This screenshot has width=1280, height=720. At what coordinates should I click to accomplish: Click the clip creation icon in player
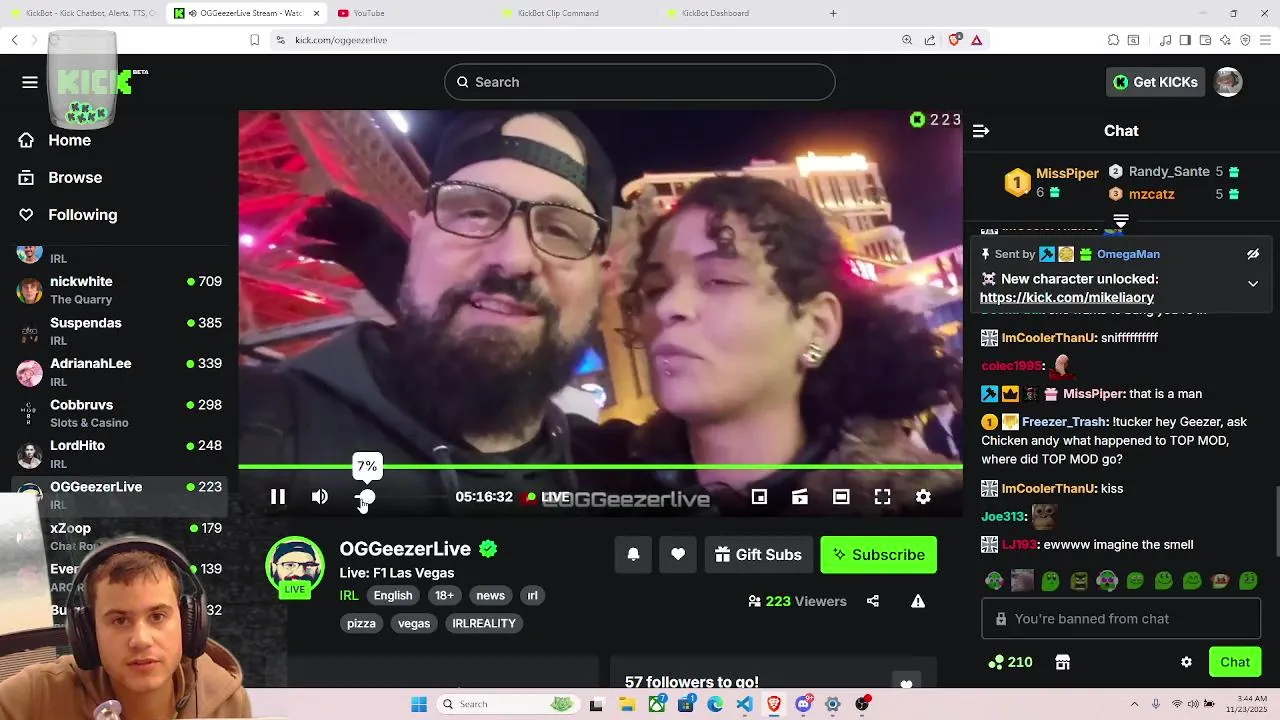tap(800, 497)
